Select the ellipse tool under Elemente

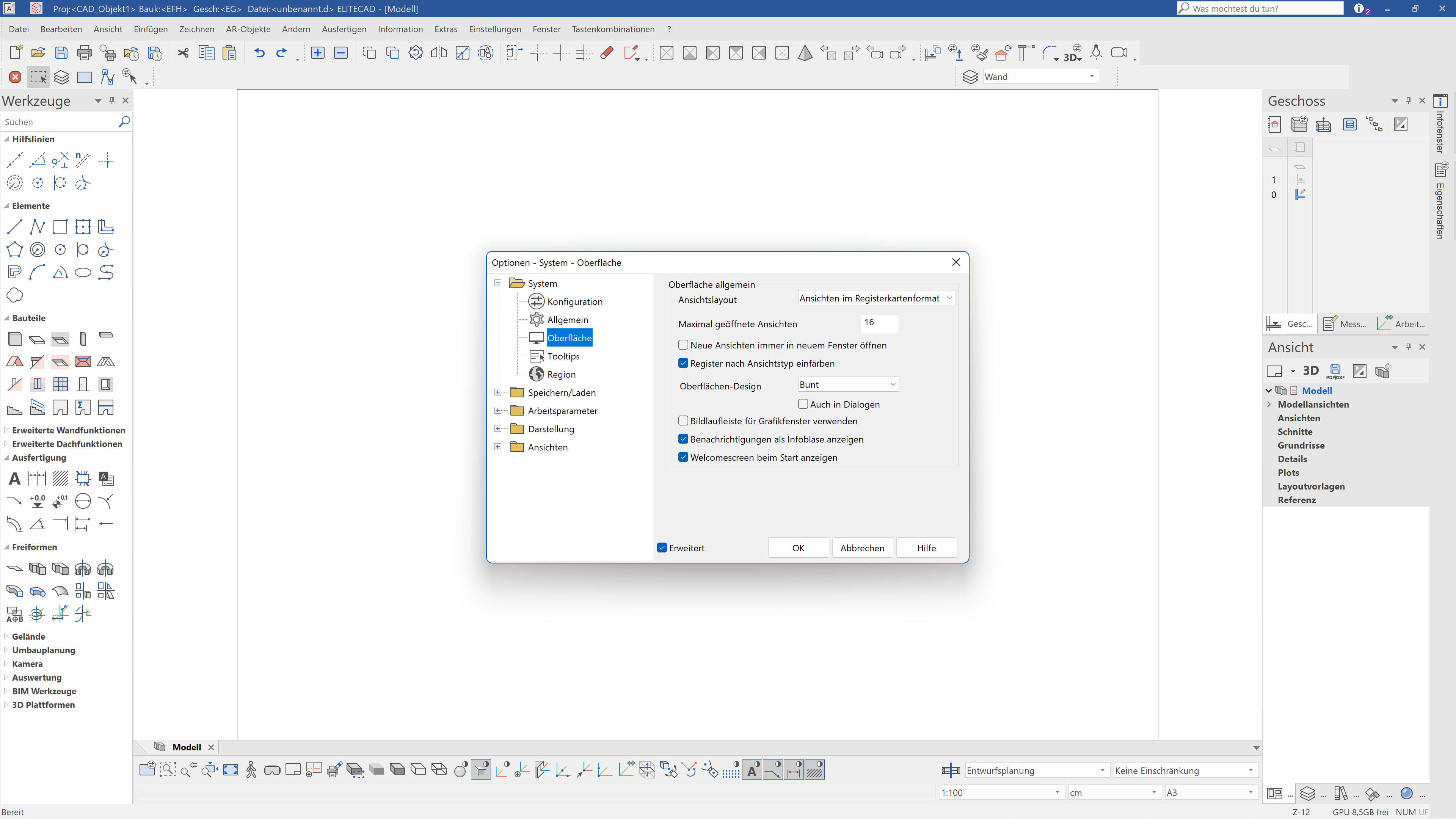pos(83,273)
